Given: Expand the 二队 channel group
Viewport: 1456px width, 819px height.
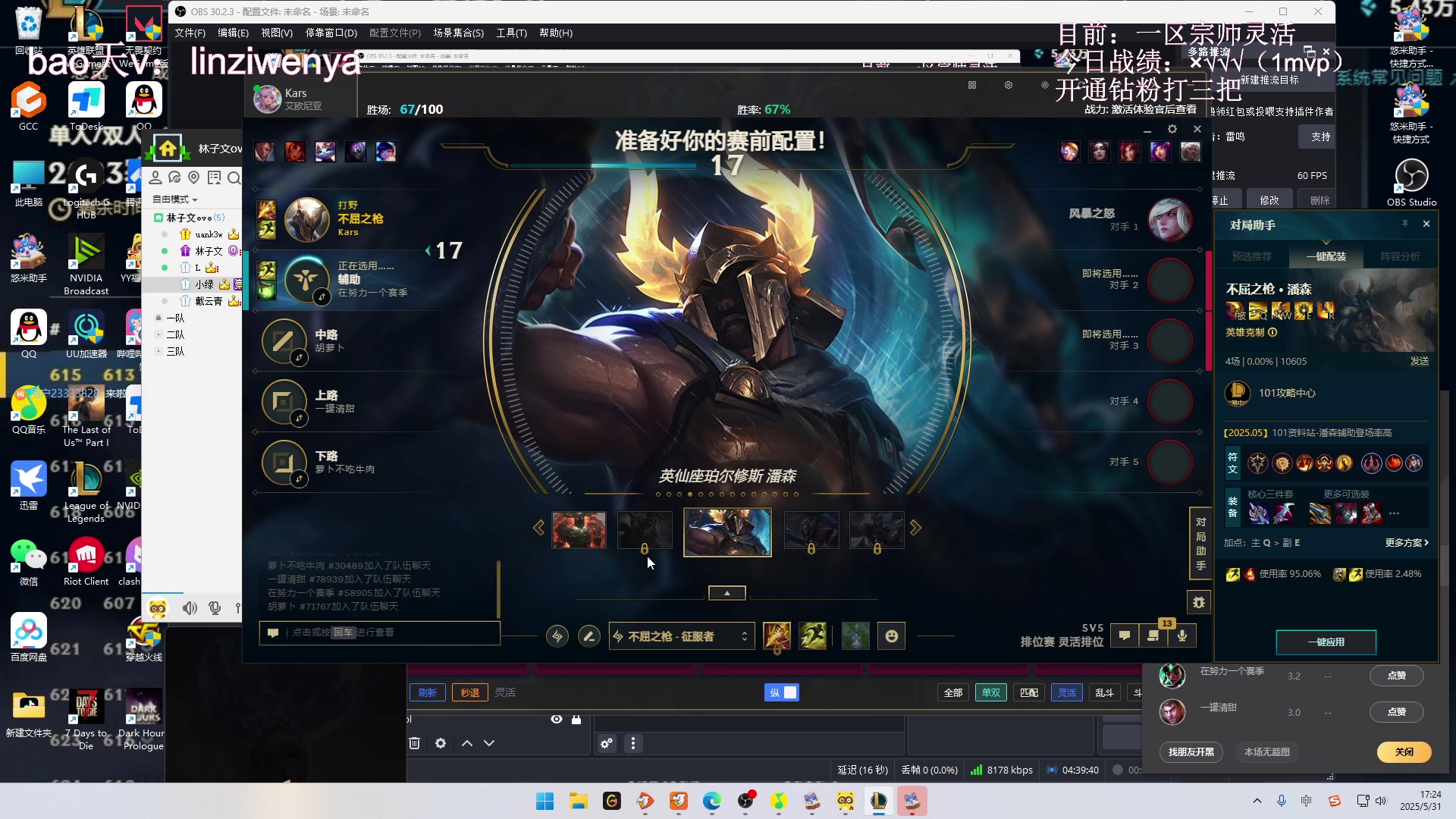Looking at the screenshot, I should 175,334.
